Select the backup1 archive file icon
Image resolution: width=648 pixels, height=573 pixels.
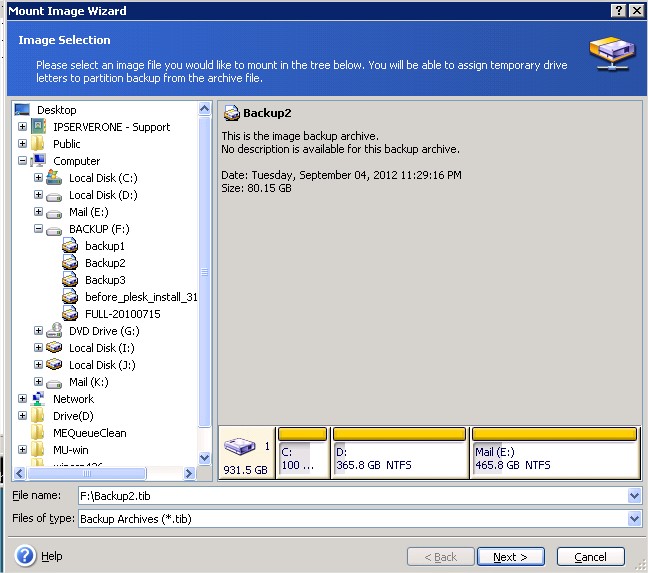70,246
